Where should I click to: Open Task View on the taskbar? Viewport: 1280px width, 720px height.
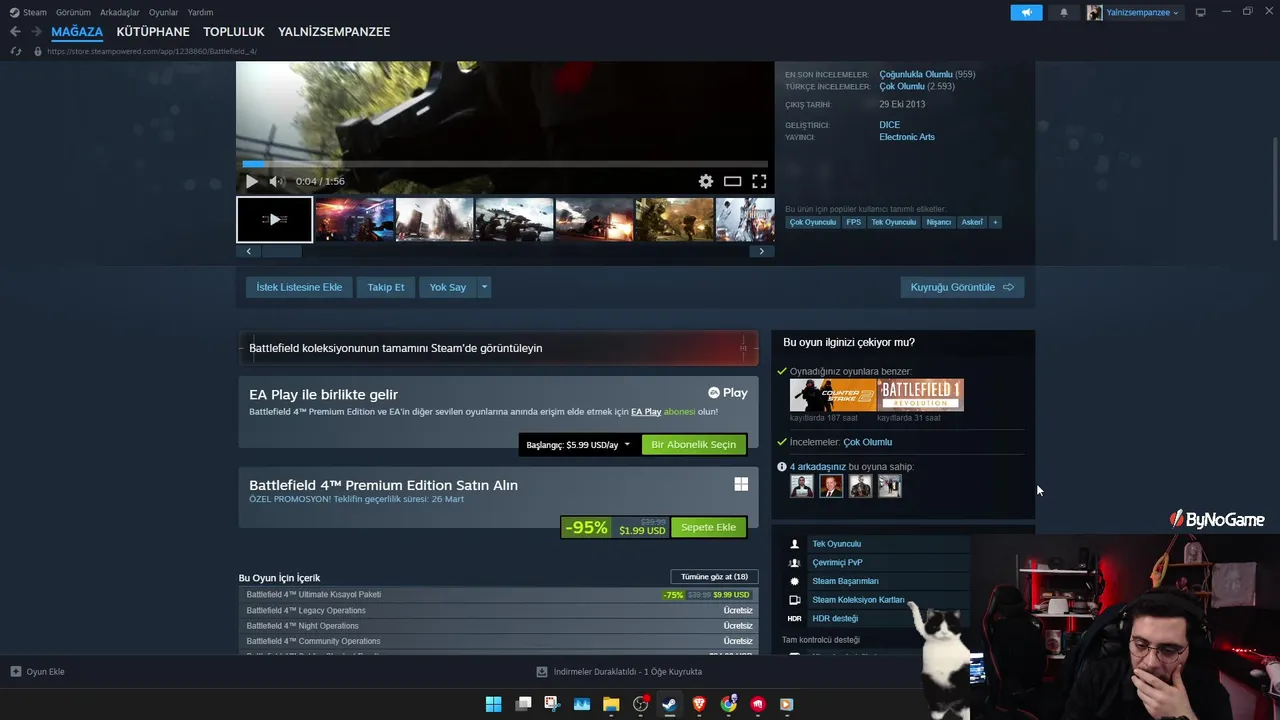pyautogui.click(x=523, y=704)
